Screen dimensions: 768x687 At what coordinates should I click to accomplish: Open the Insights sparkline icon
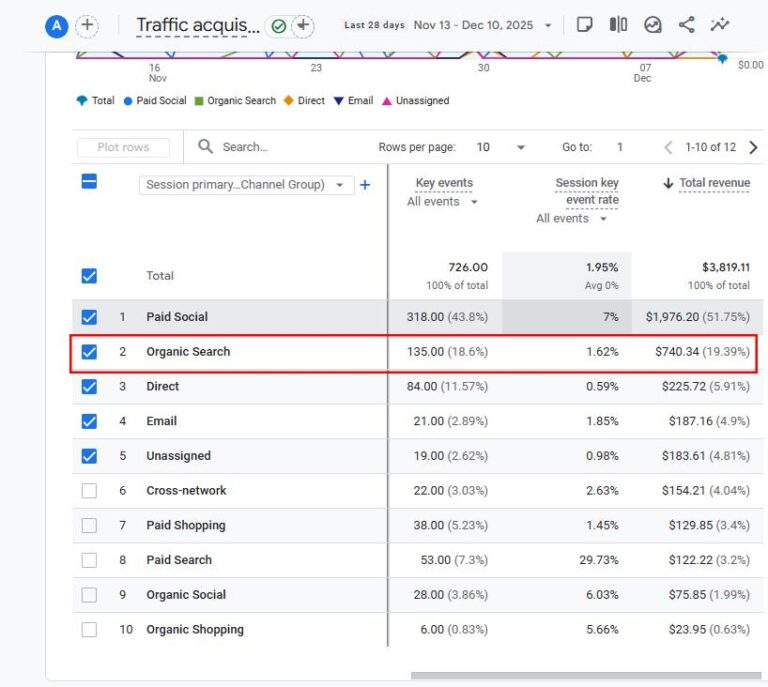tap(720, 25)
